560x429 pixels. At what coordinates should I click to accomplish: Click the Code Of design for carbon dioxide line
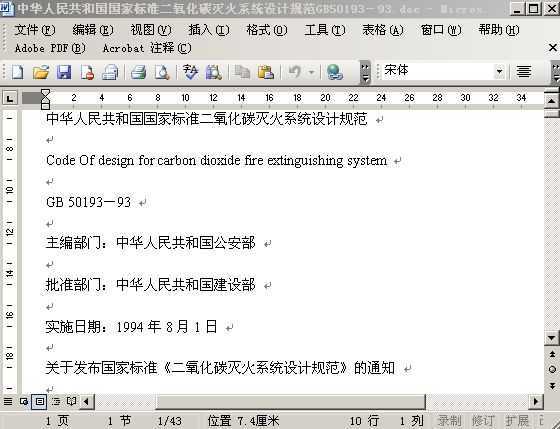216,161
